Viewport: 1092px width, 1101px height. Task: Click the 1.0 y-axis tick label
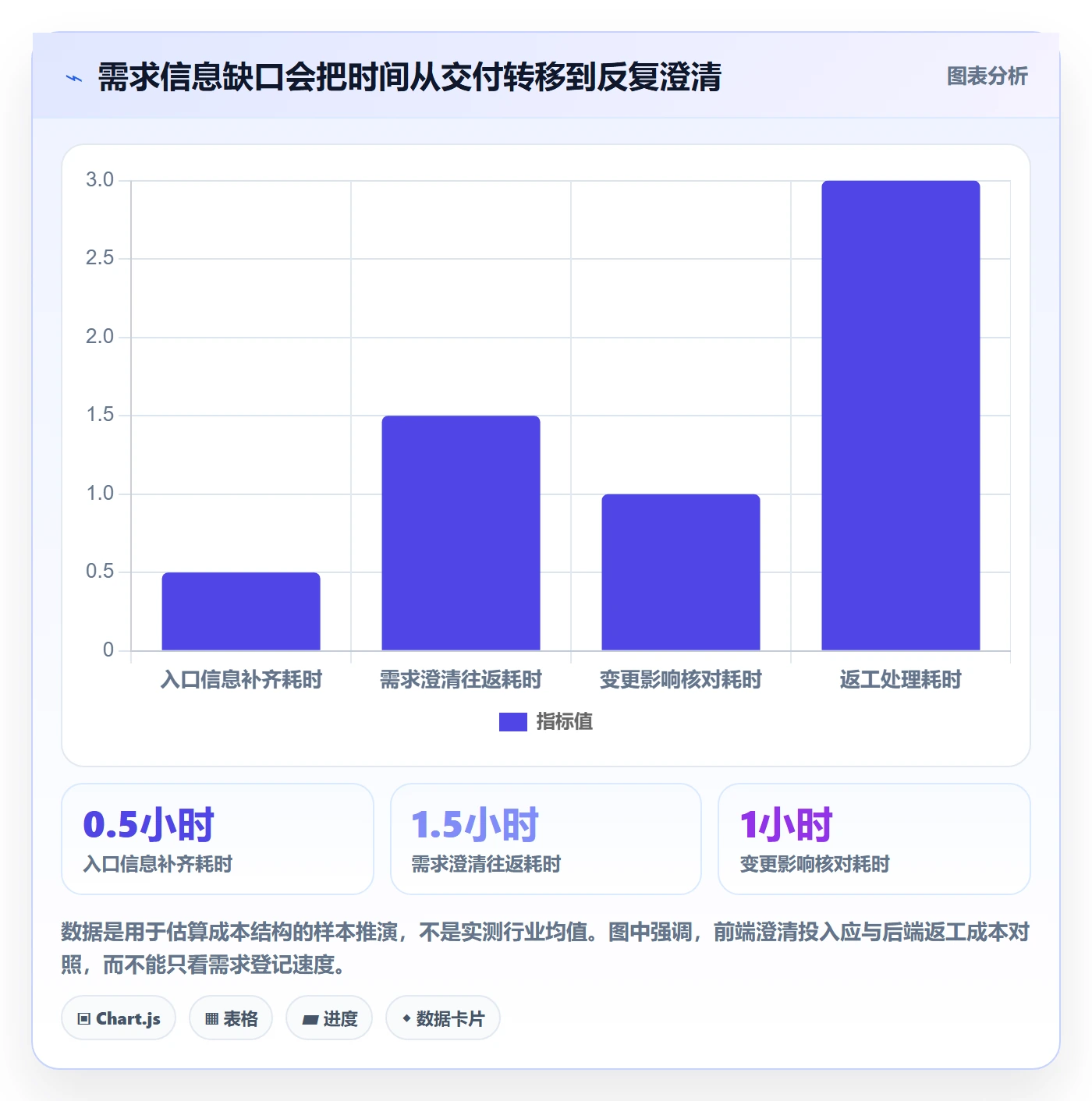point(100,494)
